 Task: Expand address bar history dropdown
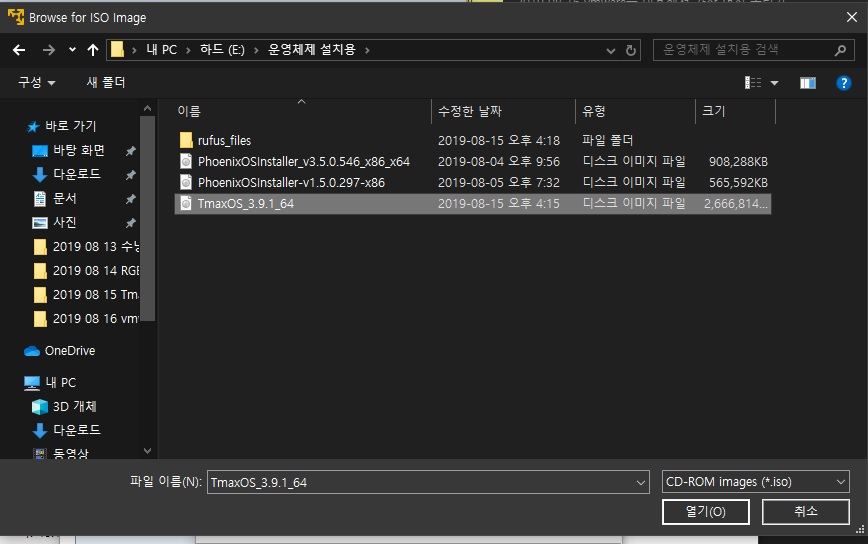(611, 51)
